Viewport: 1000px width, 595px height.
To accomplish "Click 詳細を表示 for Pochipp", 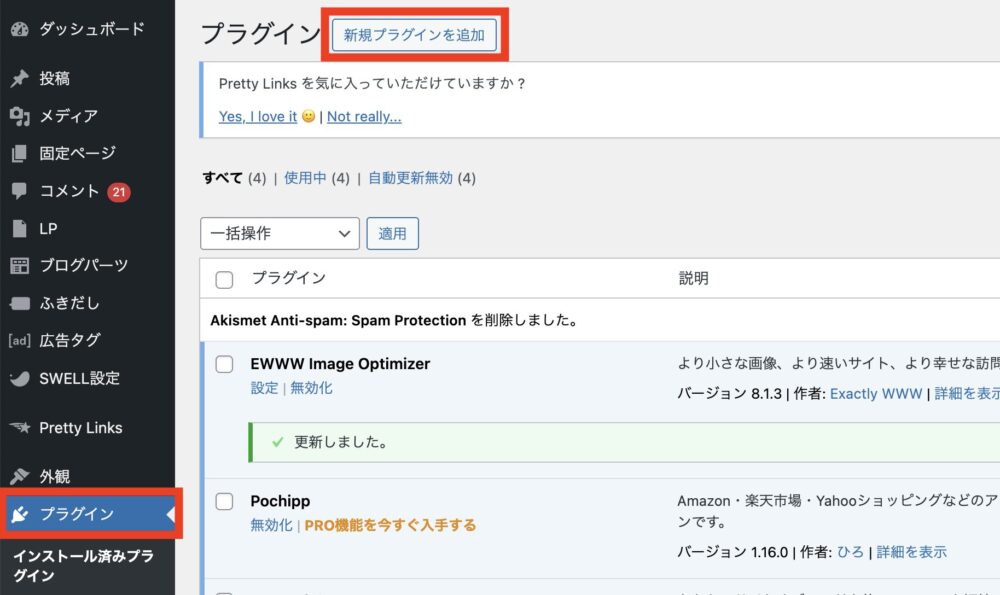I will pos(911,552).
